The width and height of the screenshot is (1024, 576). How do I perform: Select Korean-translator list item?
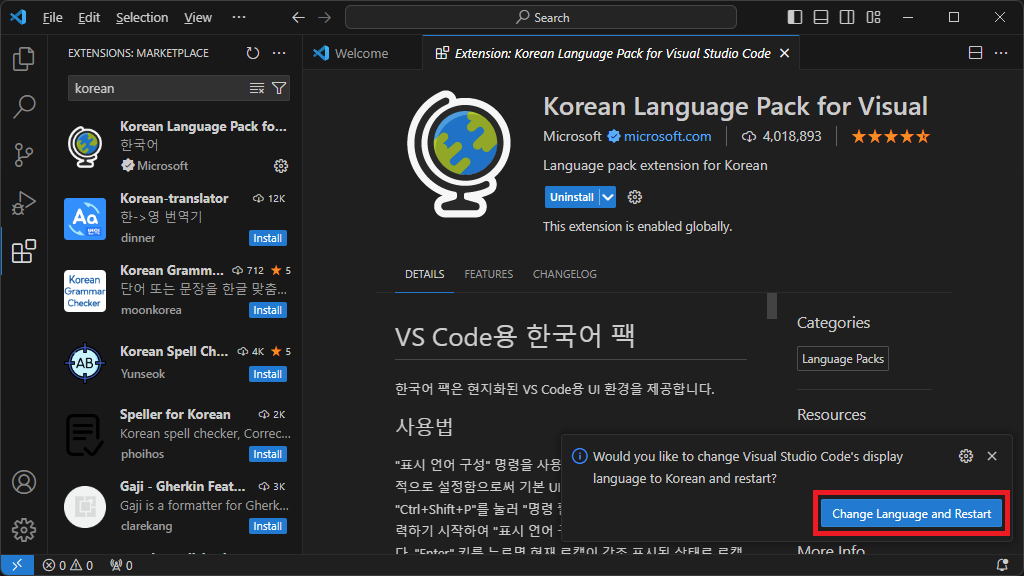point(175,218)
